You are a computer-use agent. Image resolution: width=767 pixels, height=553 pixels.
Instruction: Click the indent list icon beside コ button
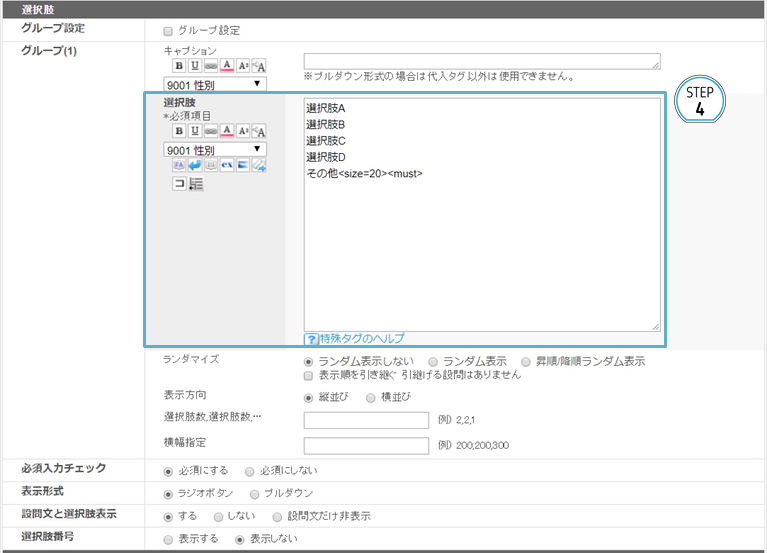[x=196, y=184]
